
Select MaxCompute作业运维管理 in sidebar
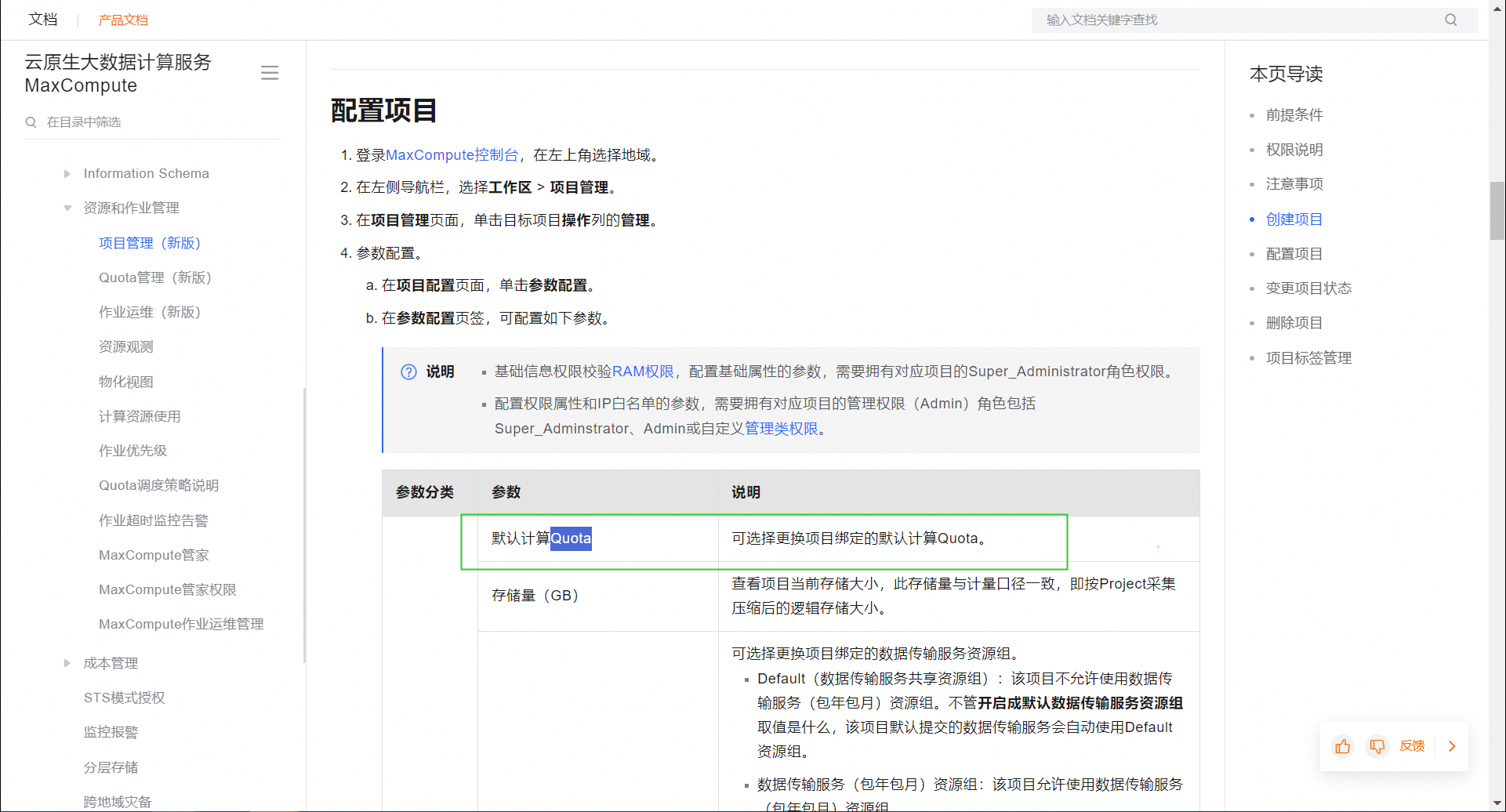(x=181, y=624)
